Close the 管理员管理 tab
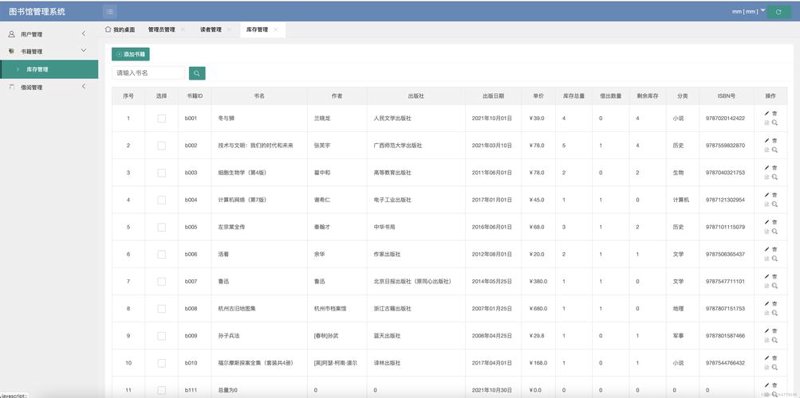Screen dimensions: 800x398 click(183, 30)
